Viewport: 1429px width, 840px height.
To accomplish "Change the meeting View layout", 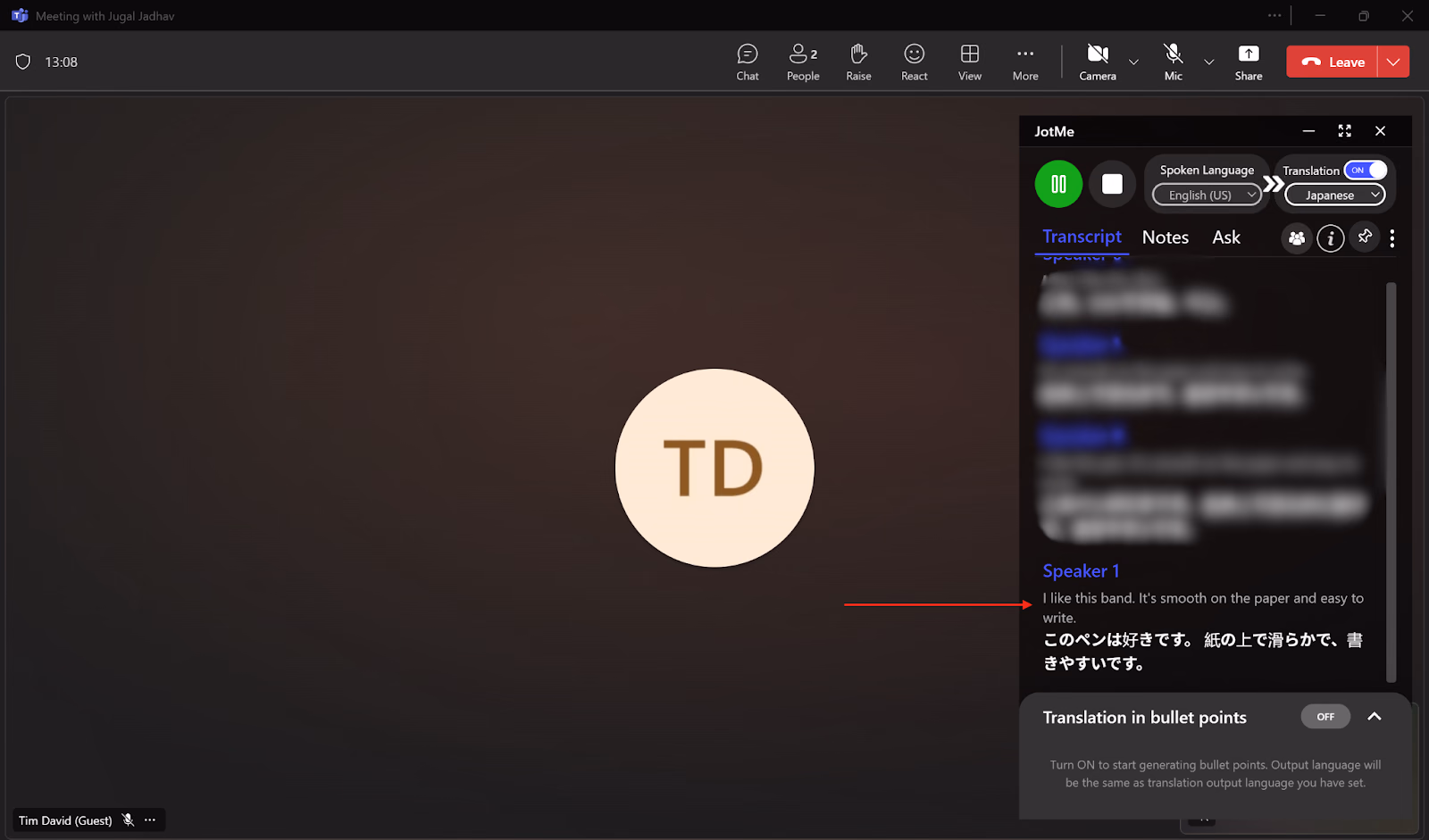I will pos(970,62).
